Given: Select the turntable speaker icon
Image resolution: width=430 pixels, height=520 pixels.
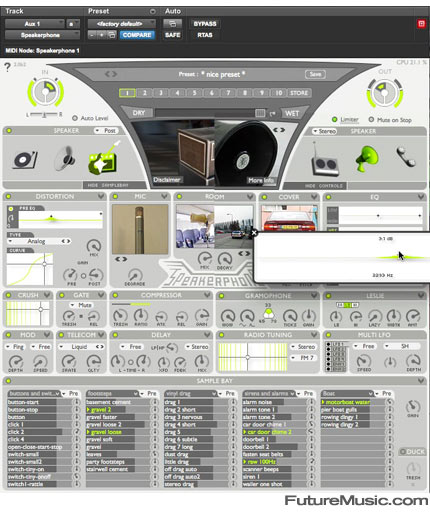Looking at the screenshot, I should click(x=25, y=159).
